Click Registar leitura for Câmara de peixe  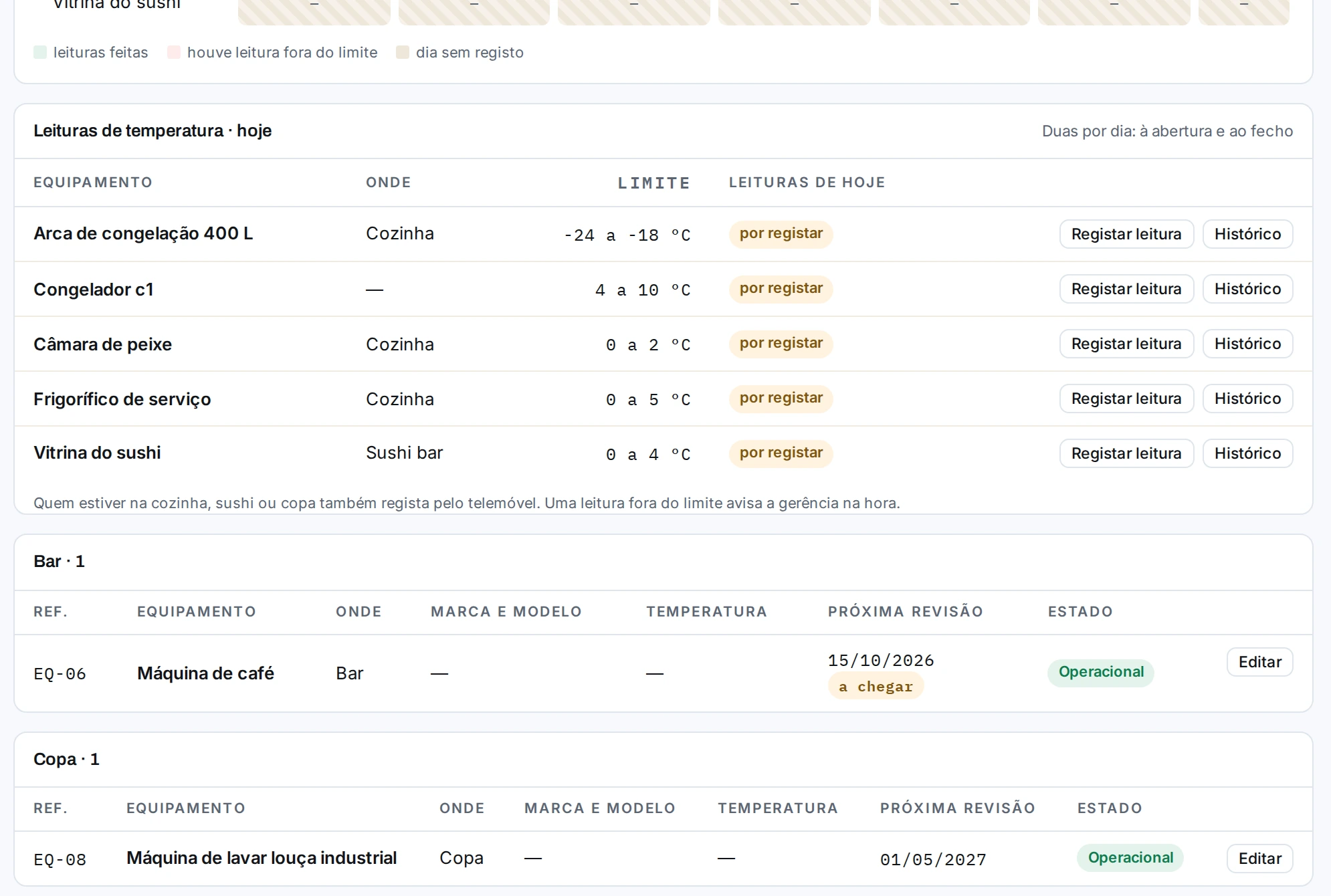click(1126, 344)
